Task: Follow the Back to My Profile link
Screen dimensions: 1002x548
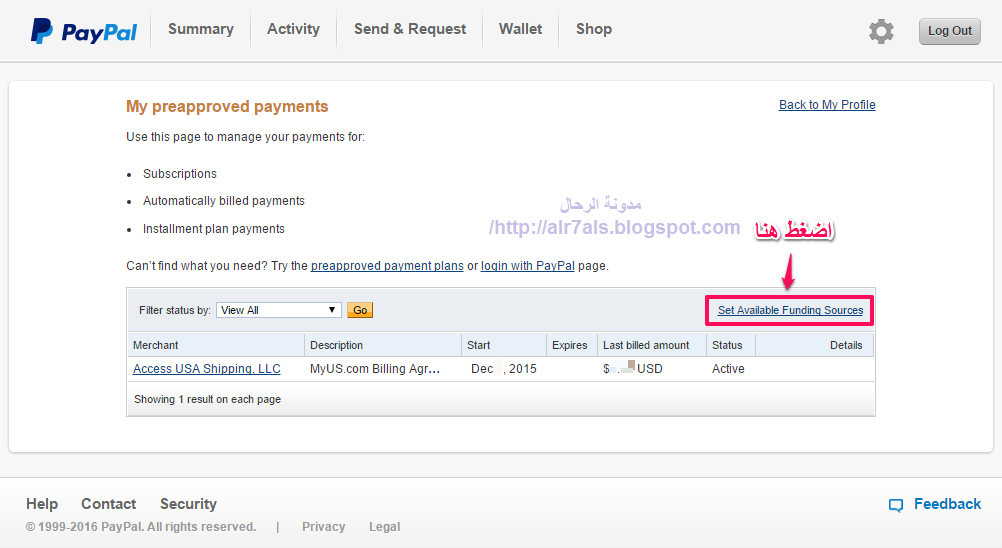Action: coord(827,105)
